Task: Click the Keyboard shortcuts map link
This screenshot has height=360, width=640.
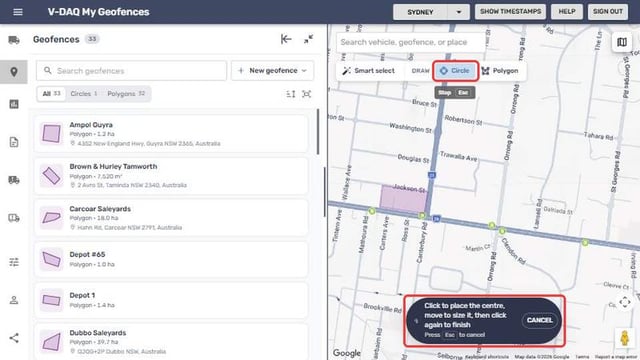Action: tap(487, 357)
